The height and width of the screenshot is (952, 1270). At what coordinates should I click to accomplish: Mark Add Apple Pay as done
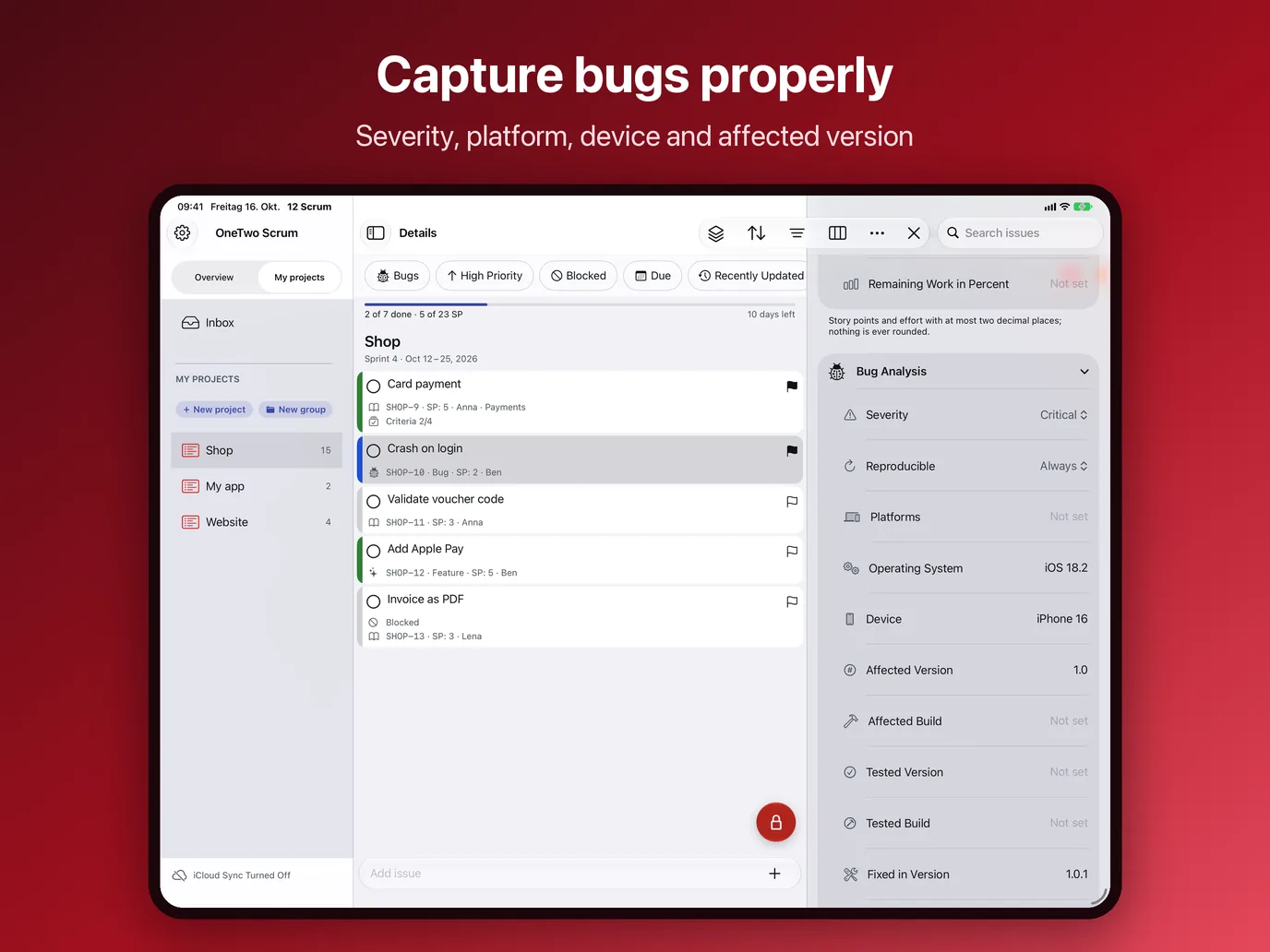coord(374,552)
